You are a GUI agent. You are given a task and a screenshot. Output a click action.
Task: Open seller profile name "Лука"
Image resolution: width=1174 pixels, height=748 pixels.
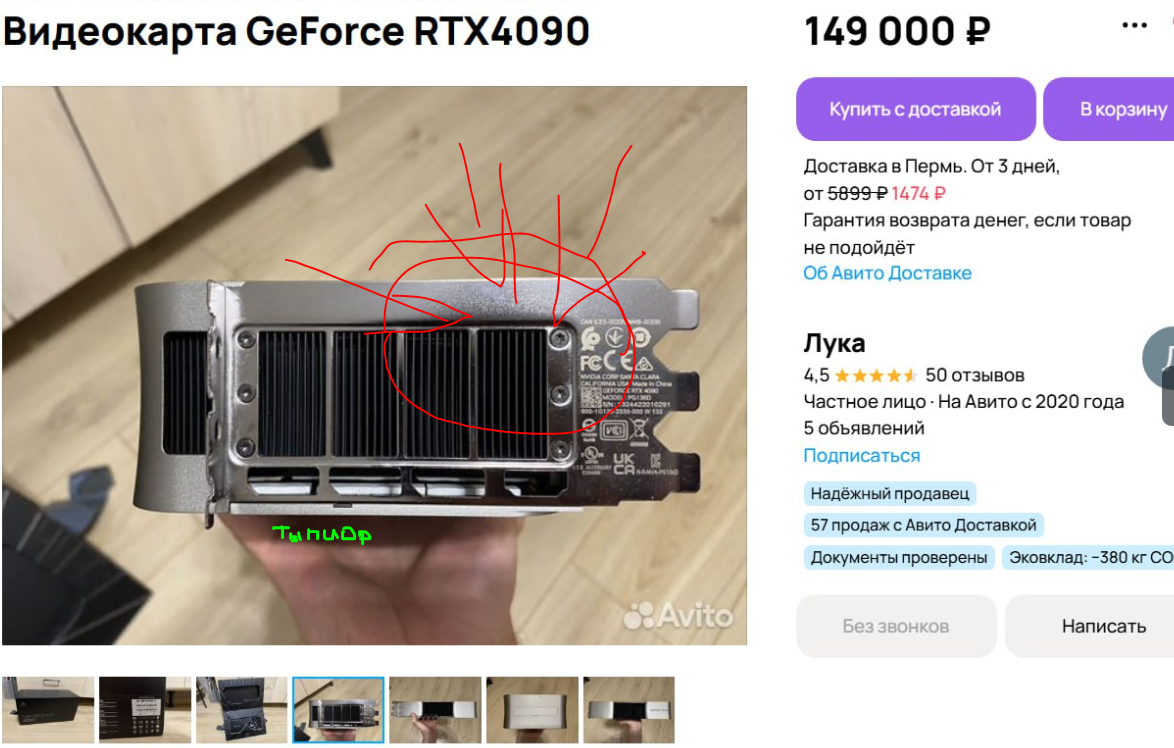(834, 343)
